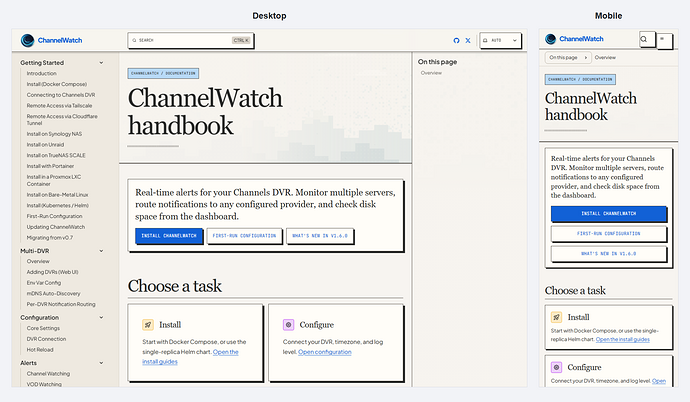690x402 pixels.
Task: Open the Auto theme selector dropdown
Action: click(x=500, y=40)
